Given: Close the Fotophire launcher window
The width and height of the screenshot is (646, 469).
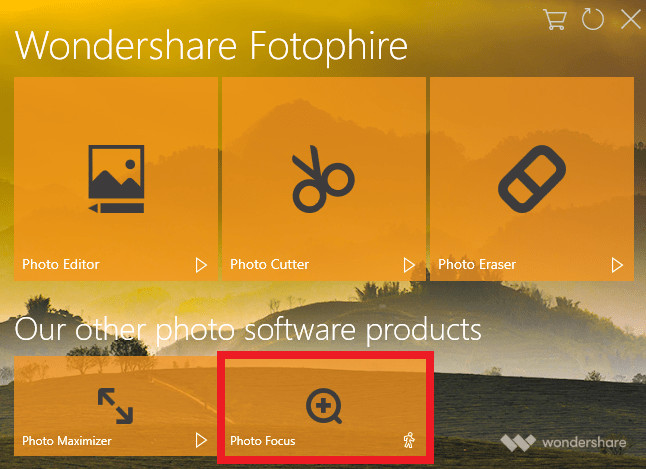Looking at the screenshot, I should (630, 19).
